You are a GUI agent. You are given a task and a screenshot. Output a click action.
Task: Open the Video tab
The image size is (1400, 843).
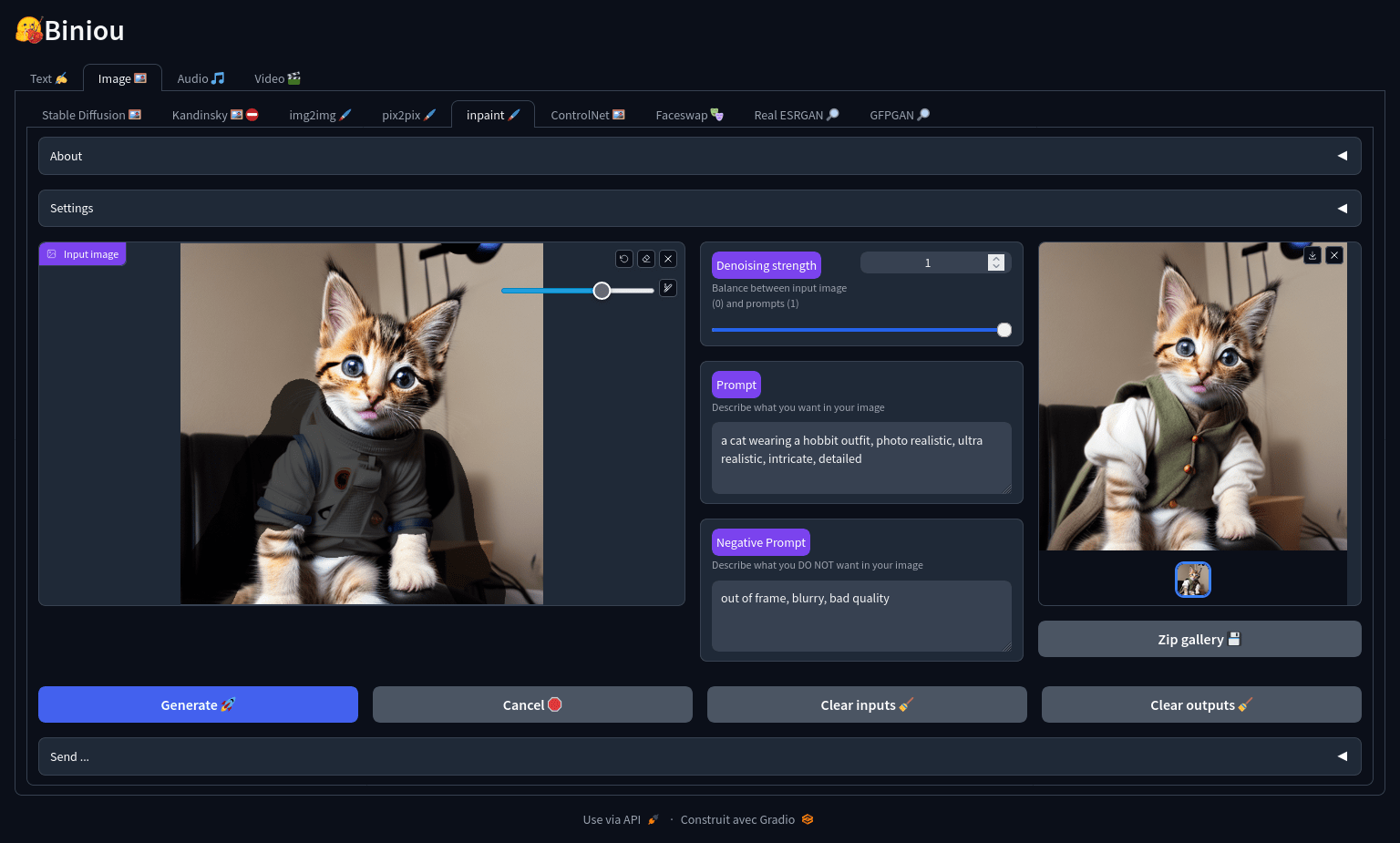277,78
